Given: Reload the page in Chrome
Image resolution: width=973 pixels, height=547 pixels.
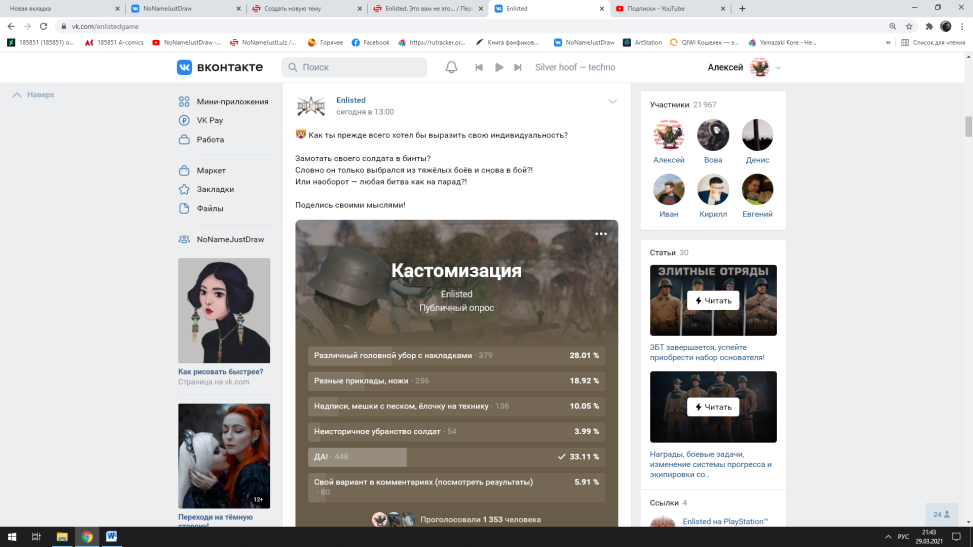Looking at the screenshot, I should (x=43, y=26).
